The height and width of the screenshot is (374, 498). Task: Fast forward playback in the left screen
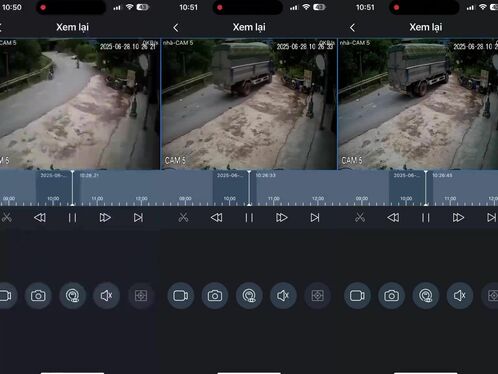(105, 218)
